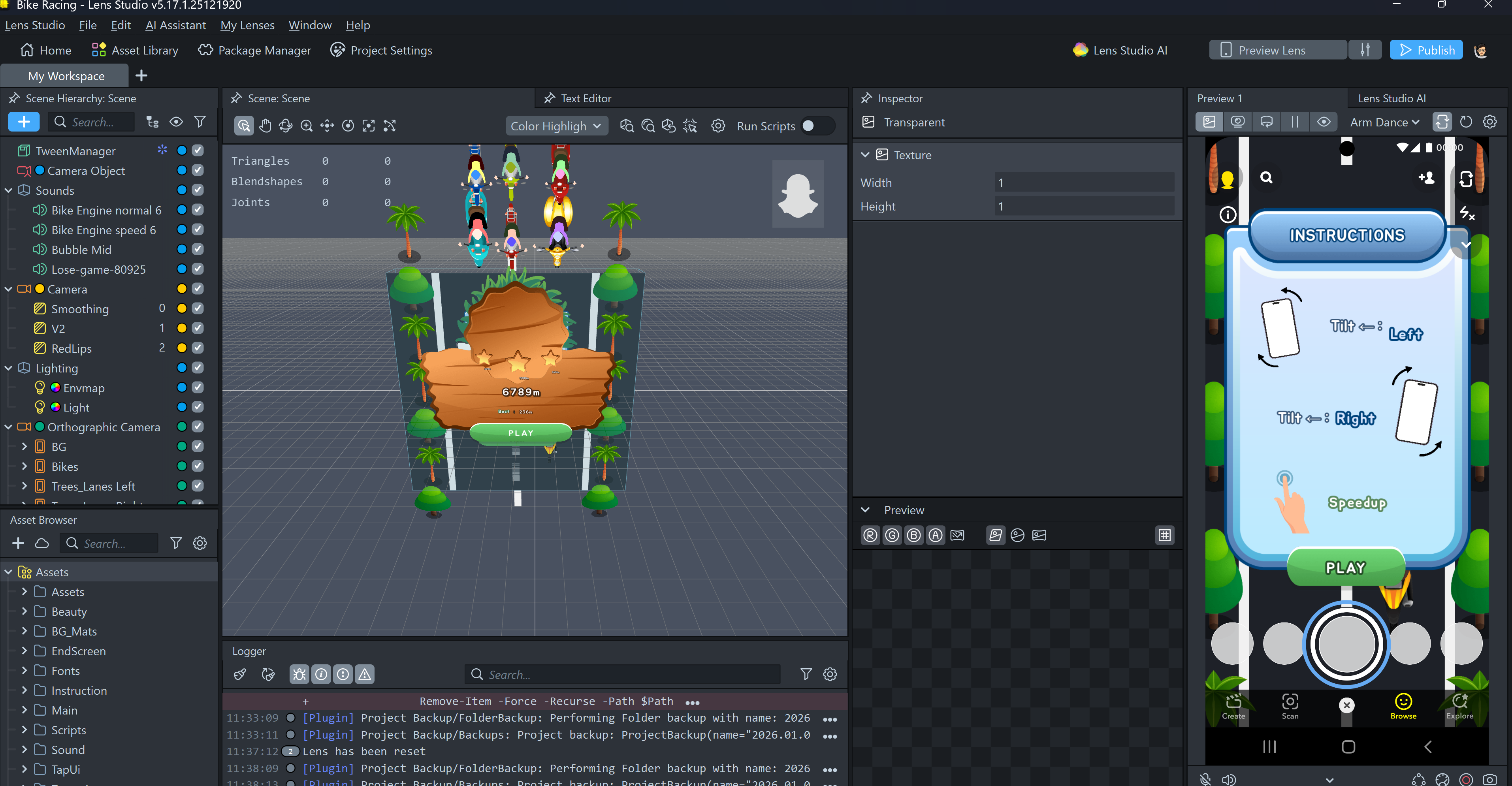Click the Asset Library icon
The width and height of the screenshot is (1512, 786).
[x=99, y=50]
